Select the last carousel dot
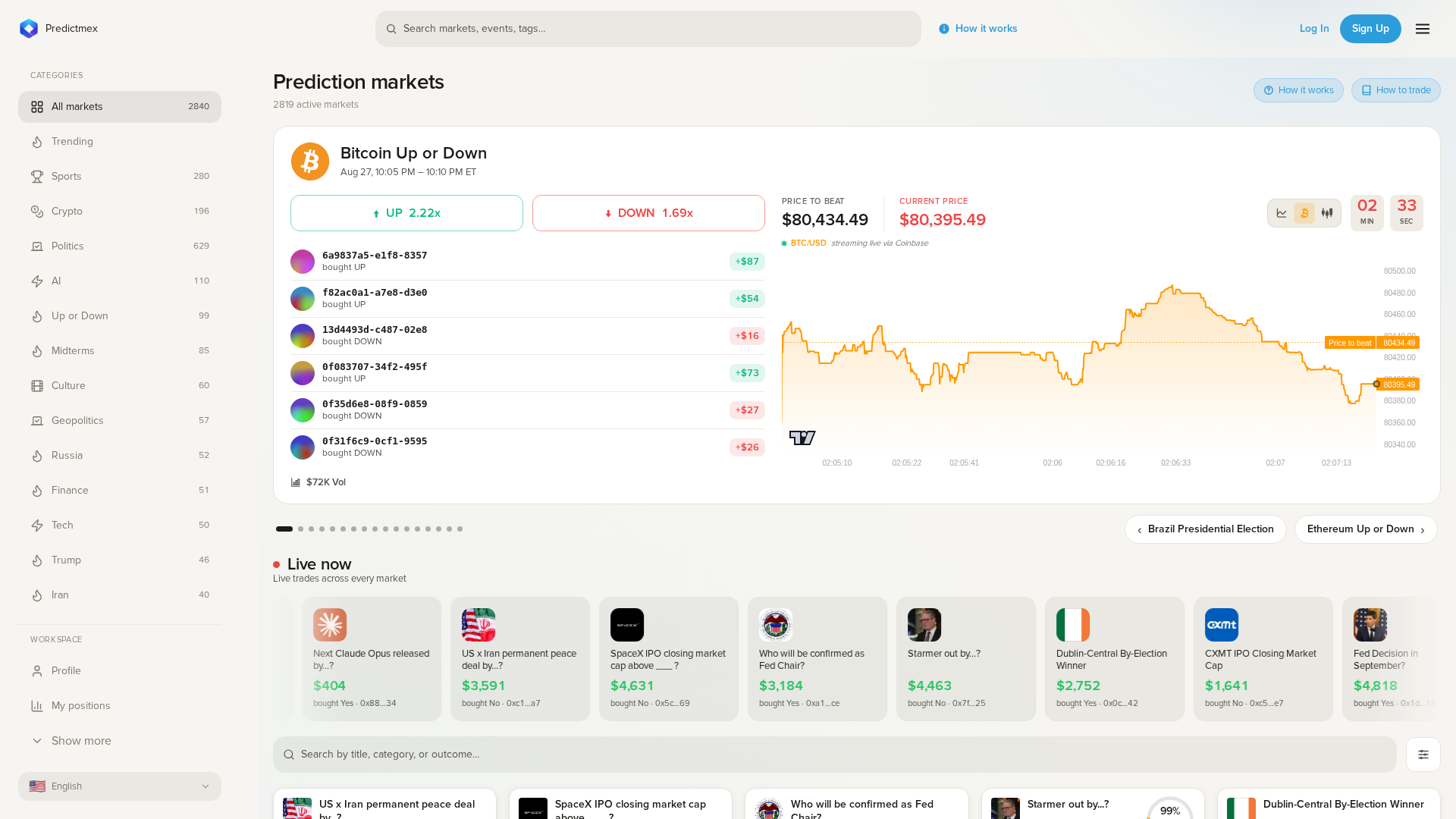 (460, 529)
